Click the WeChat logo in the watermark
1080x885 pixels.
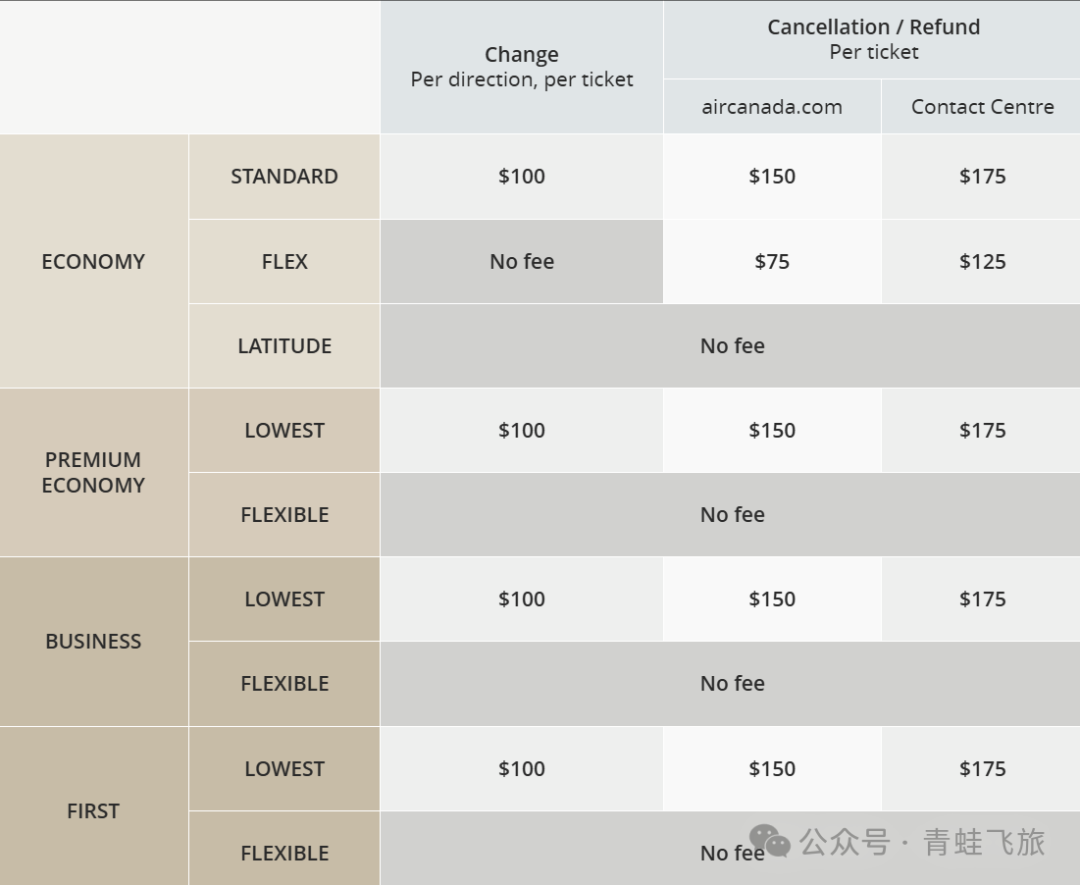(770, 842)
